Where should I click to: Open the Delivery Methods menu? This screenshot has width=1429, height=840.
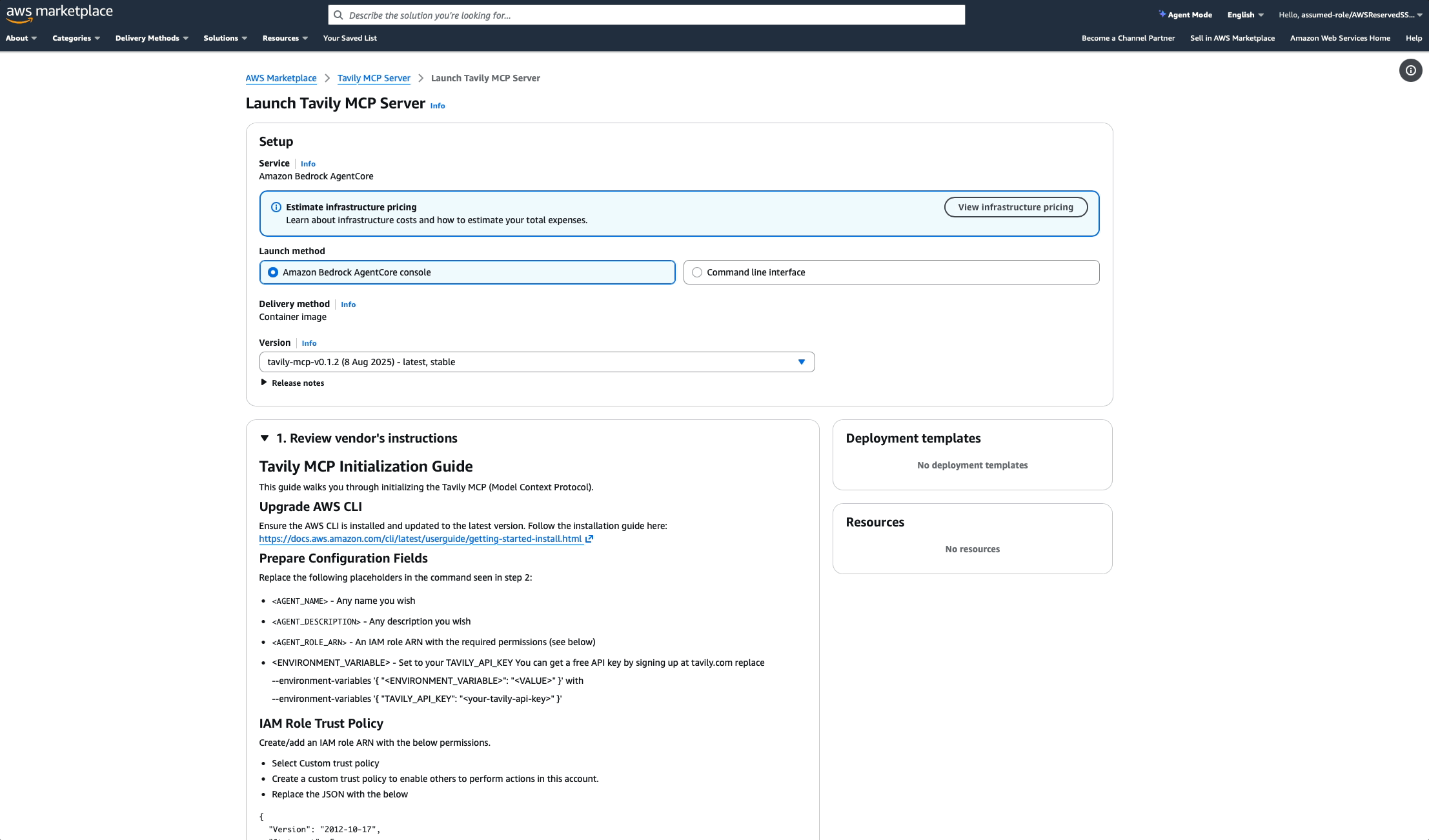[x=151, y=38]
